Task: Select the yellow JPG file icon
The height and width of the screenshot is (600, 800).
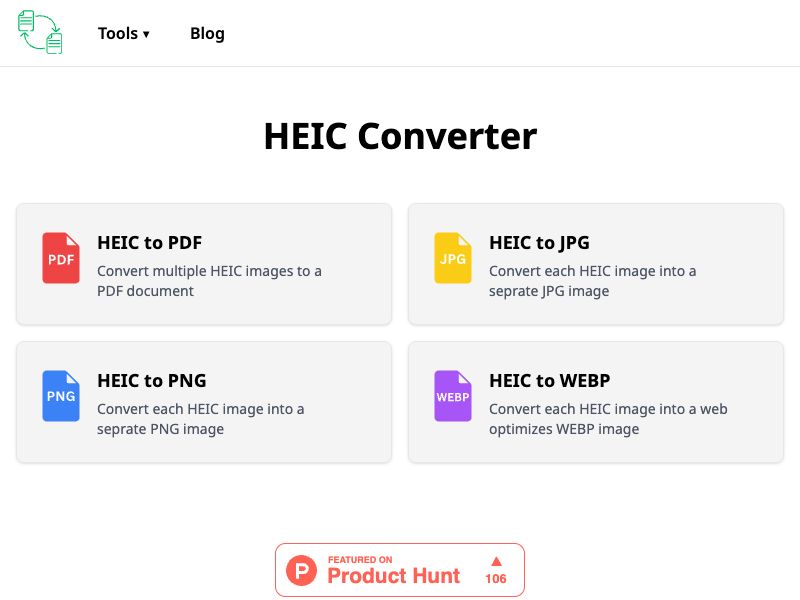Action: [x=452, y=258]
